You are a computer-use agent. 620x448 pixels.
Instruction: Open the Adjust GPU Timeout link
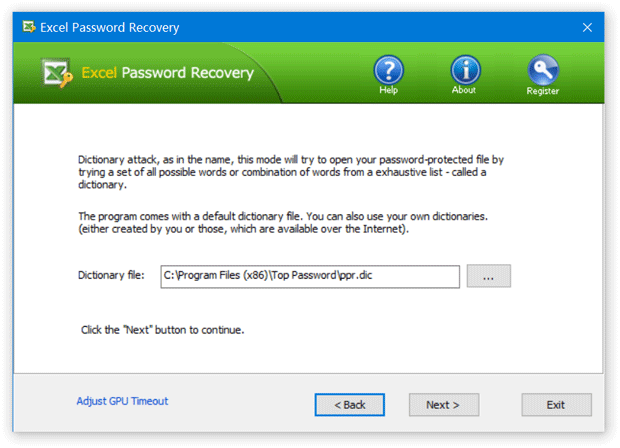point(122,401)
